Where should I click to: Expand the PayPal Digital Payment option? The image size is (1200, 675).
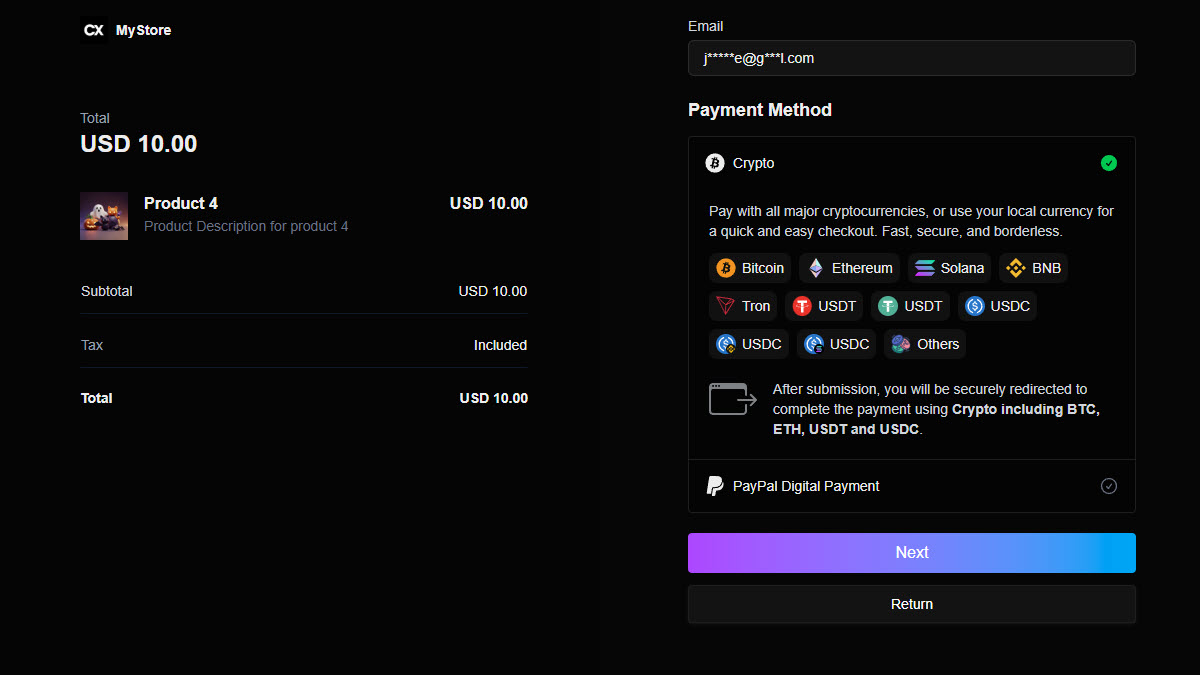point(806,486)
